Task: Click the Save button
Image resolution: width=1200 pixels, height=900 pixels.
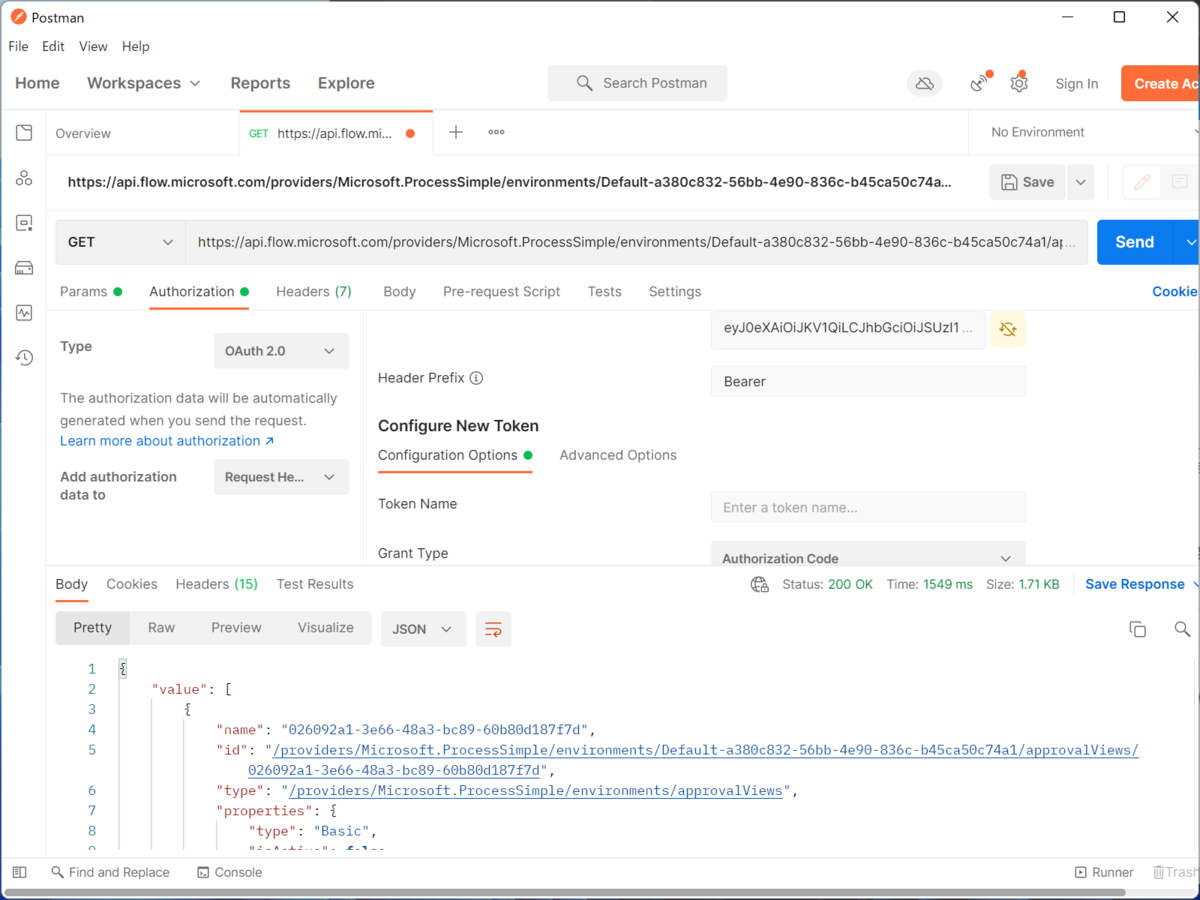Action: point(1027,182)
